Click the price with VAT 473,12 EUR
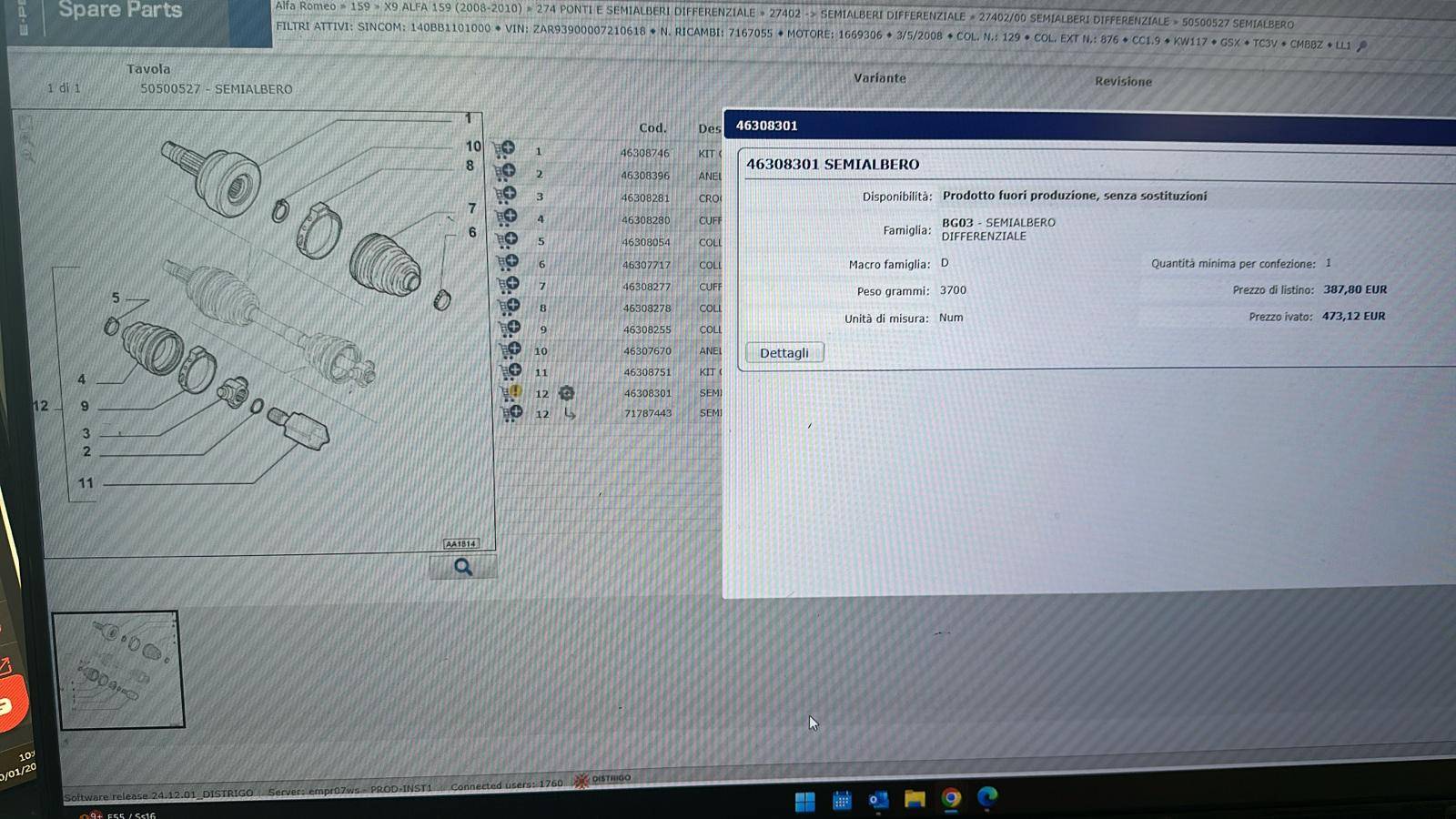Viewport: 1456px width, 819px height. pyautogui.click(x=1354, y=317)
